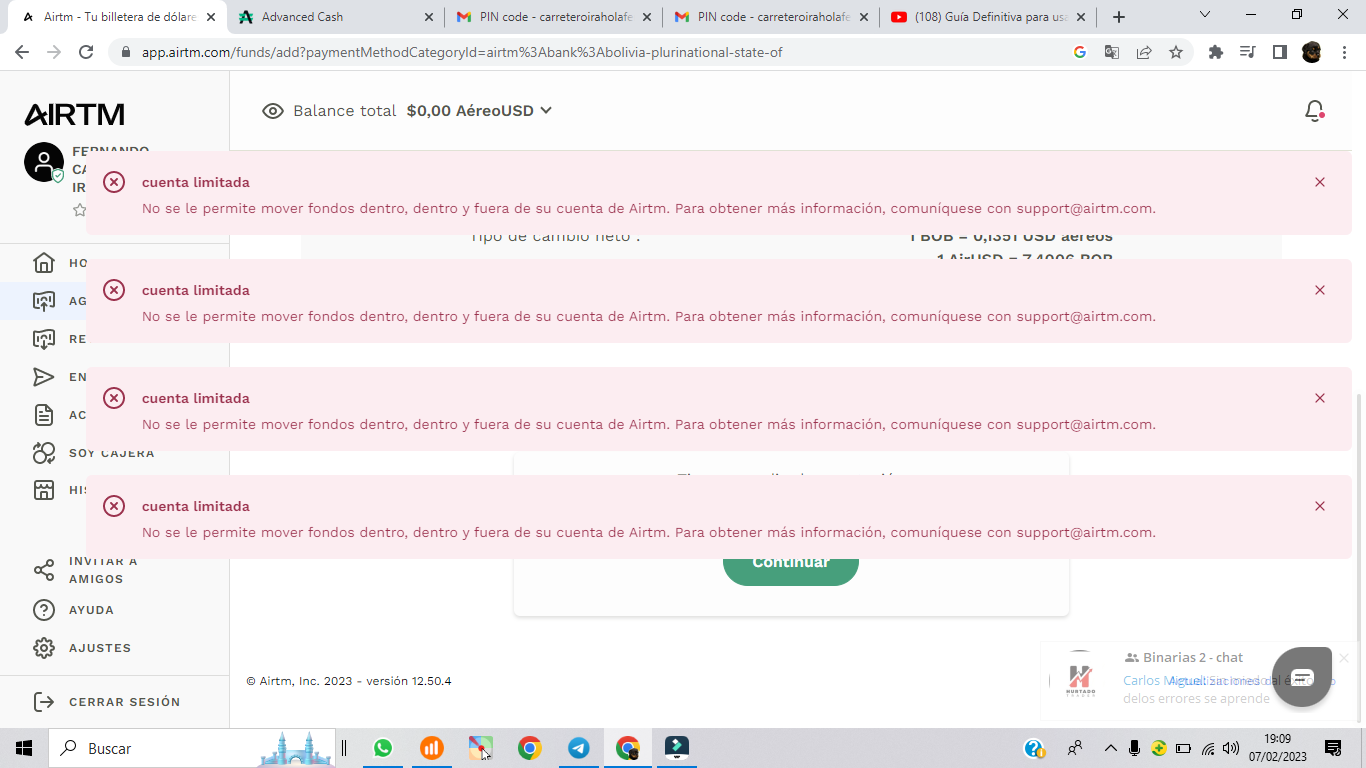Click the Binarias 2 chat notification

[1200, 680]
